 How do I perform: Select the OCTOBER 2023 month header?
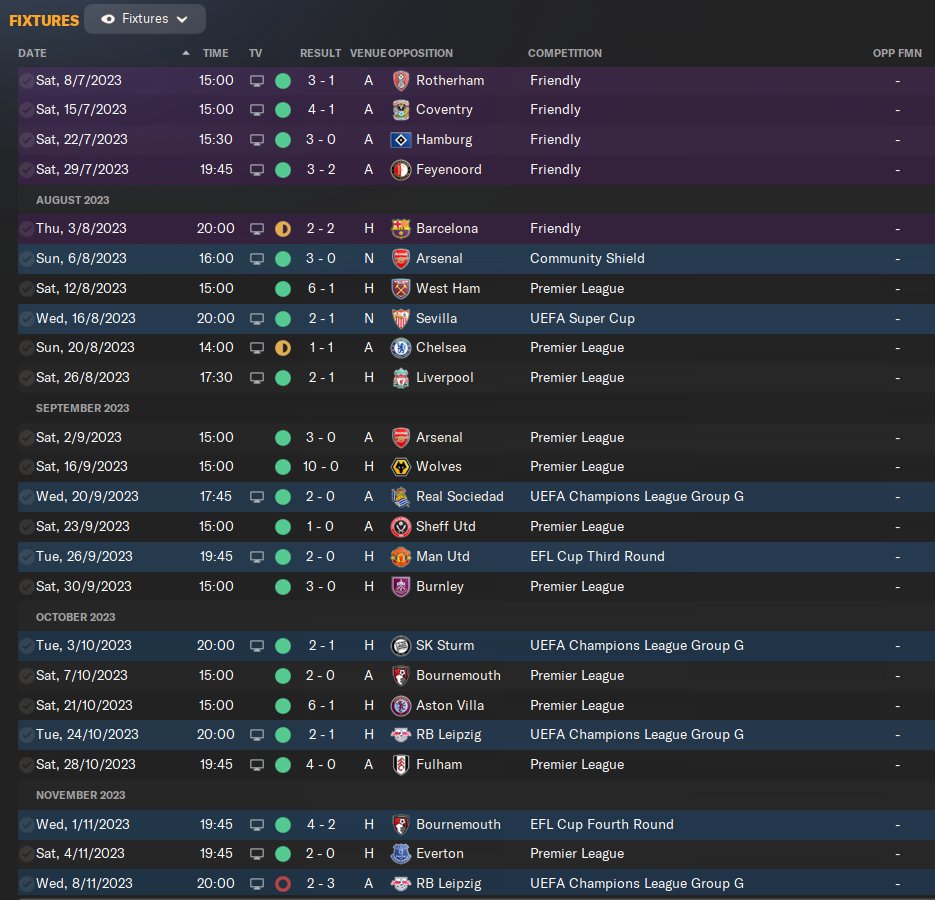pos(75,617)
